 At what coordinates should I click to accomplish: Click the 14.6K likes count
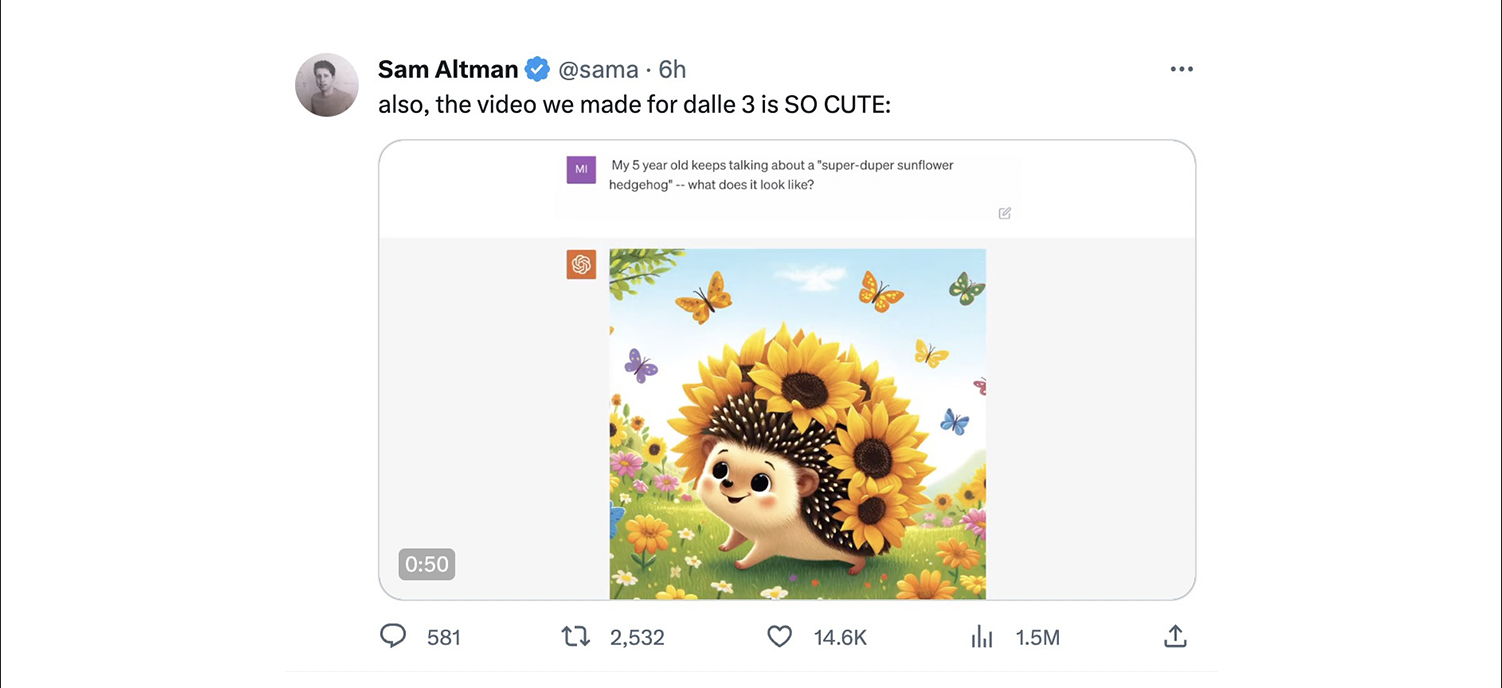pyautogui.click(x=840, y=637)
